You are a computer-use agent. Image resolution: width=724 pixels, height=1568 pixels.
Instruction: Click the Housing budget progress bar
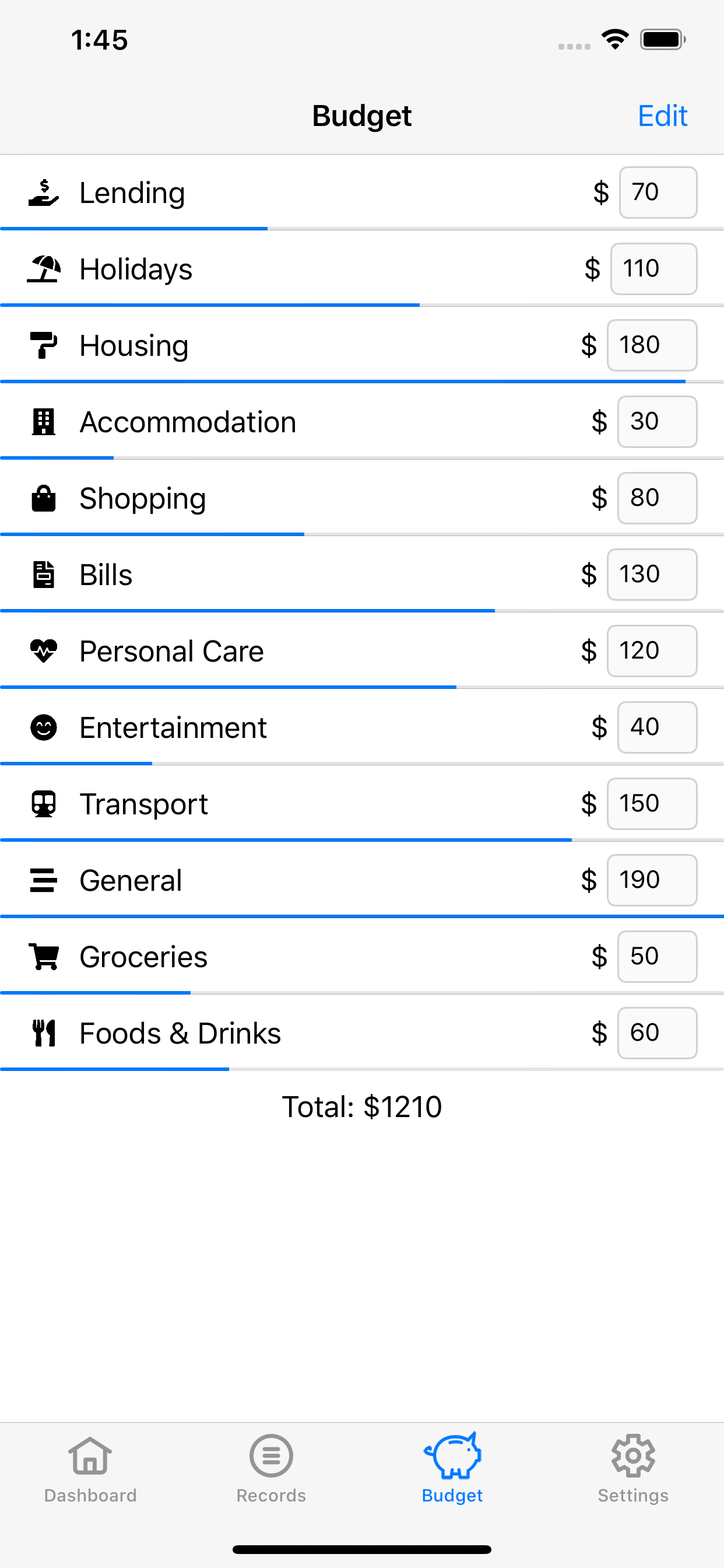point(361,381)
